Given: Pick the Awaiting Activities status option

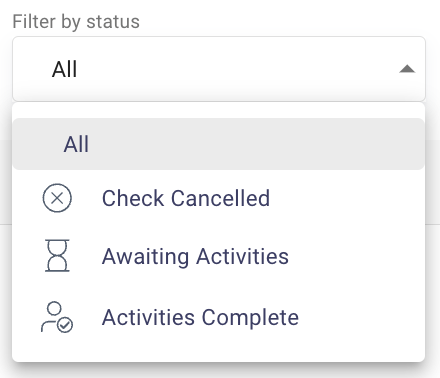Looking at the screenshot, I should point(218,256).
